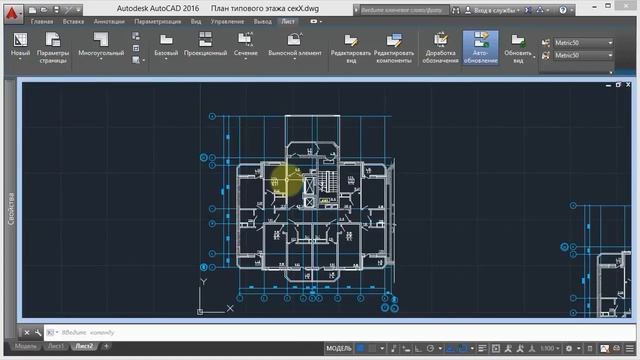Open quick access toolbar customize arrow
The width and height of the screenshot is (640, 360).
[x=78, y=10]
